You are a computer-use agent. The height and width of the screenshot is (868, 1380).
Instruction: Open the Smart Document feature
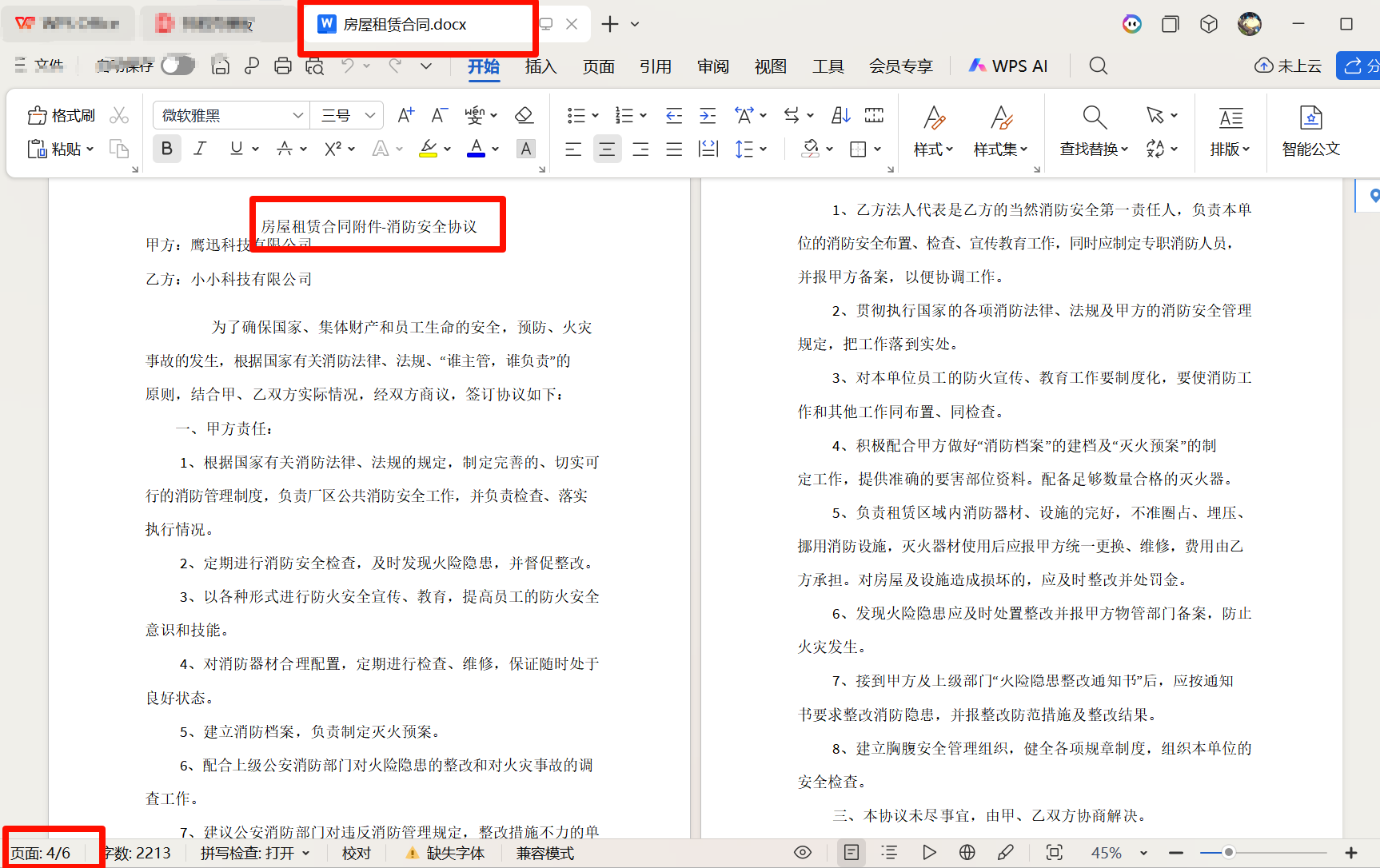click(x=1310, y=130)
